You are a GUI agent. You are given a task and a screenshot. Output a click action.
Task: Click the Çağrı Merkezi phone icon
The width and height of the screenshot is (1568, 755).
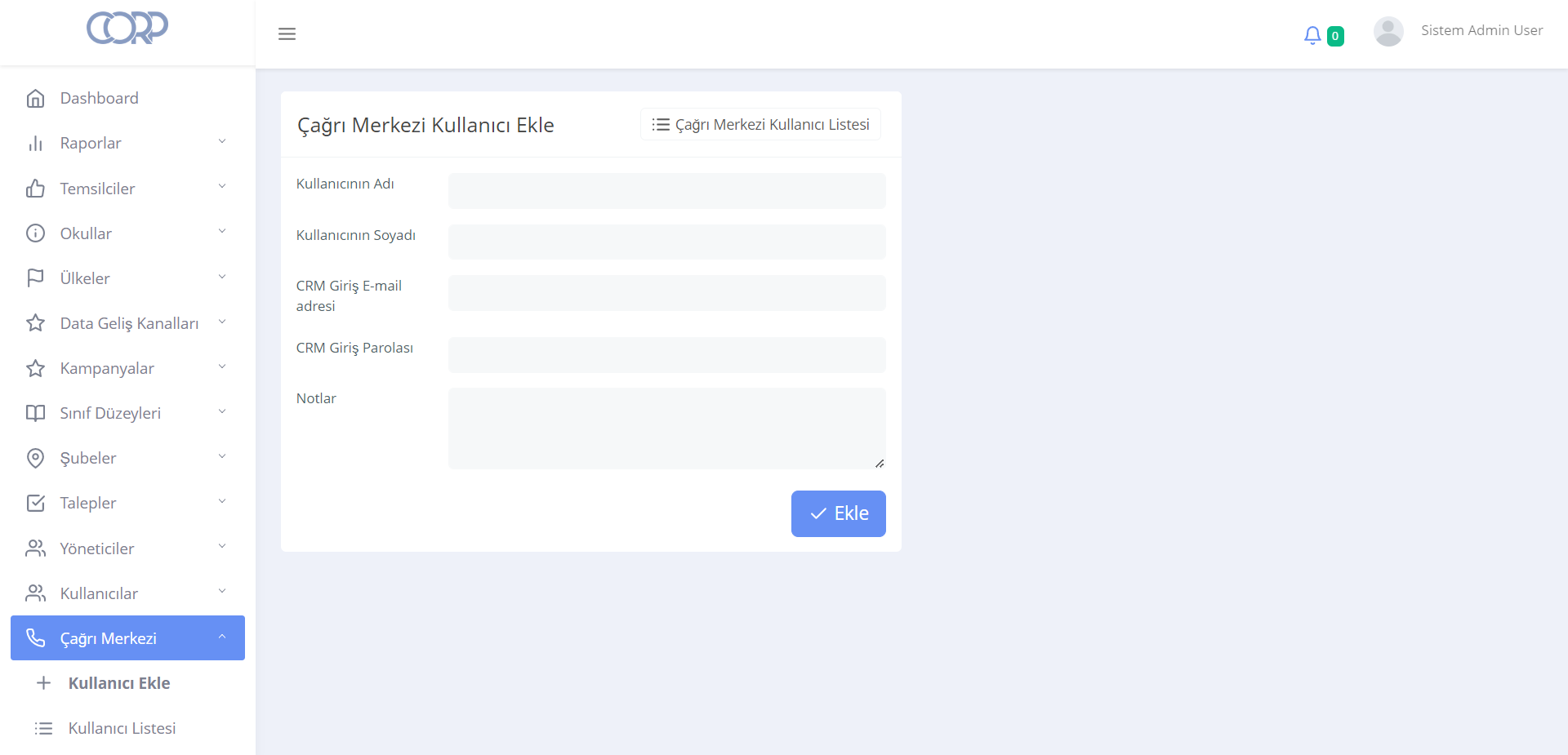pos(35,637)
